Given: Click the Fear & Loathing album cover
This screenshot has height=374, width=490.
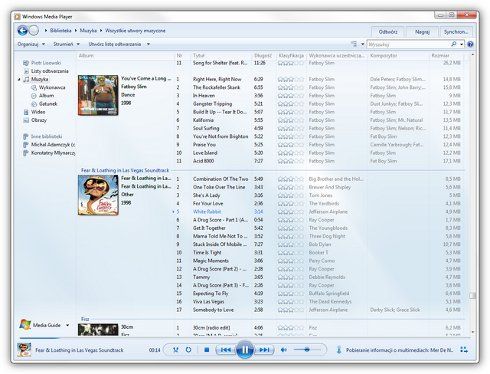Looking at the screenshot, I should pyautogui.click(x=98, y=195).
